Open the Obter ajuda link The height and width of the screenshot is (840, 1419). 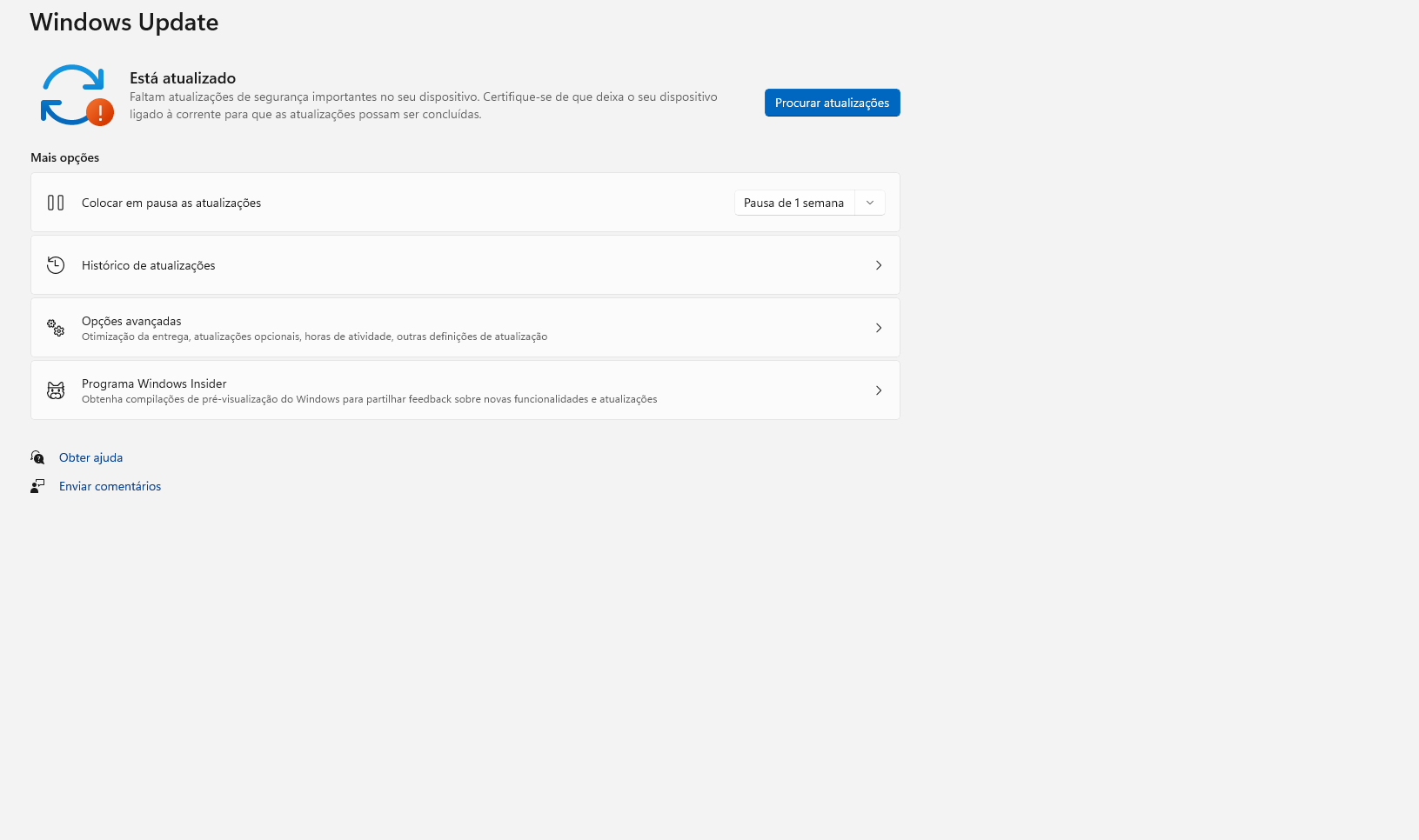[90, 457]
